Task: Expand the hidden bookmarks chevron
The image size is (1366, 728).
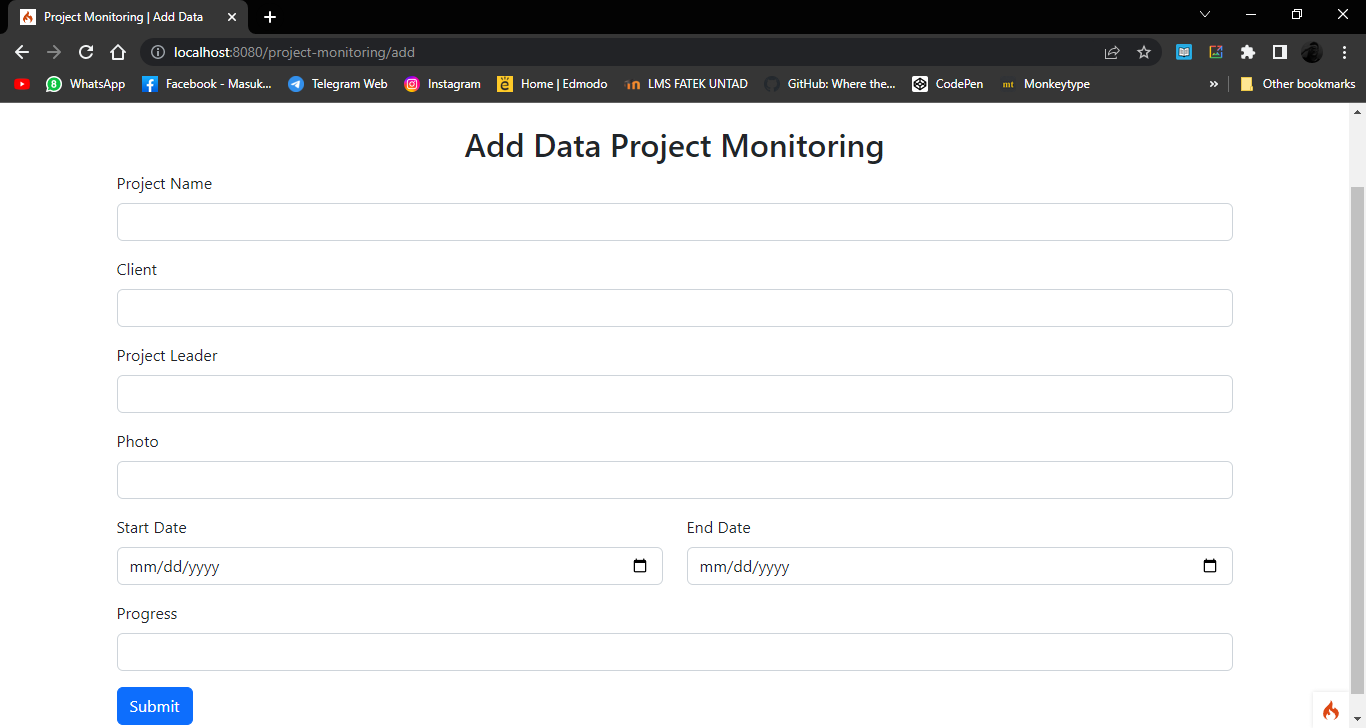Action: [1214, 84]
